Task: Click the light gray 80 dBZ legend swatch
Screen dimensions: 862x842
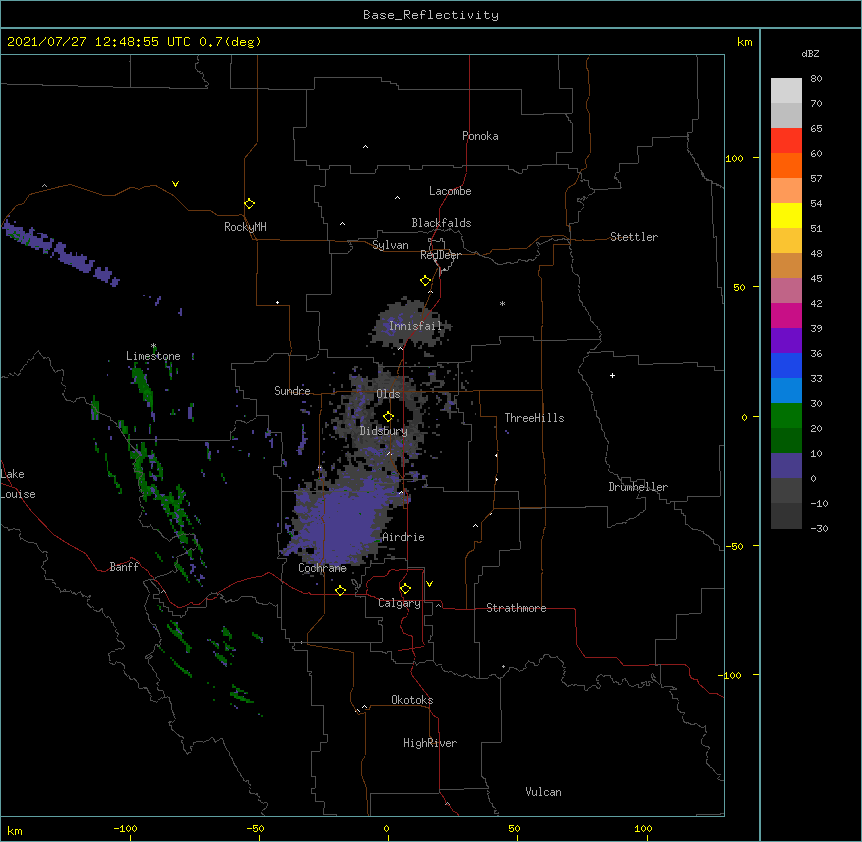Action: 786,90
